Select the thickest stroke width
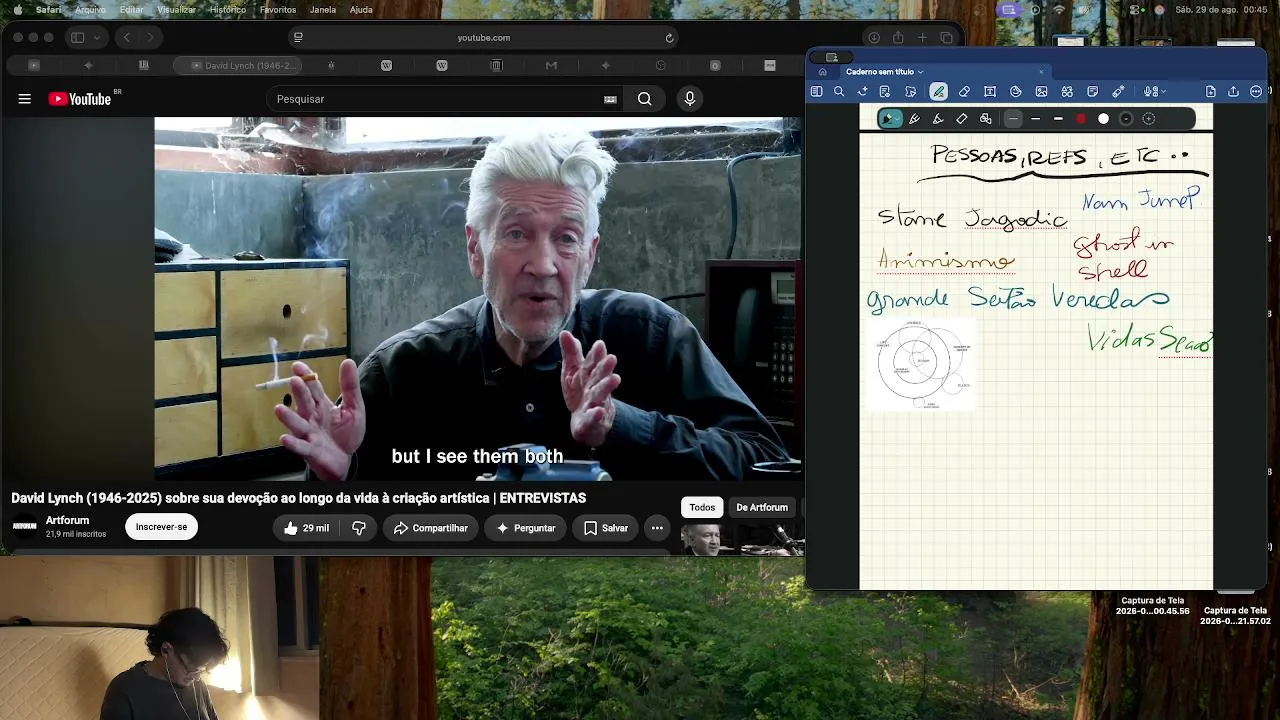The width and height of the screenshot is (1280, 720). pyautogui.click(x=1058, y=119)
